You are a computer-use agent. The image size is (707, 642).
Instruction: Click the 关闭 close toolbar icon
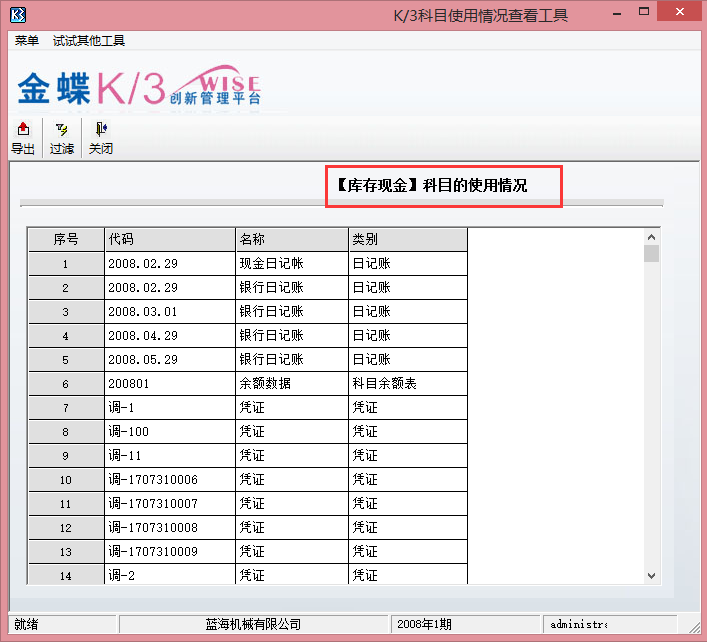pyautogui.click(x=101, y=138)
